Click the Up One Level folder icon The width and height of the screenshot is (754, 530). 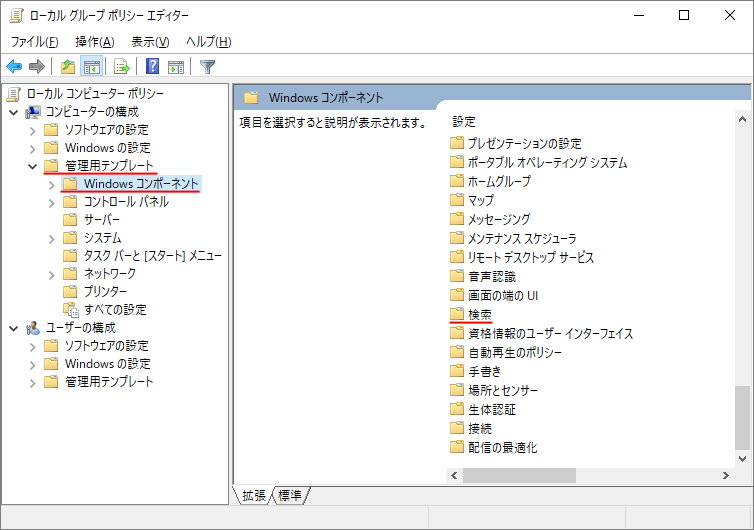(68, 66)
